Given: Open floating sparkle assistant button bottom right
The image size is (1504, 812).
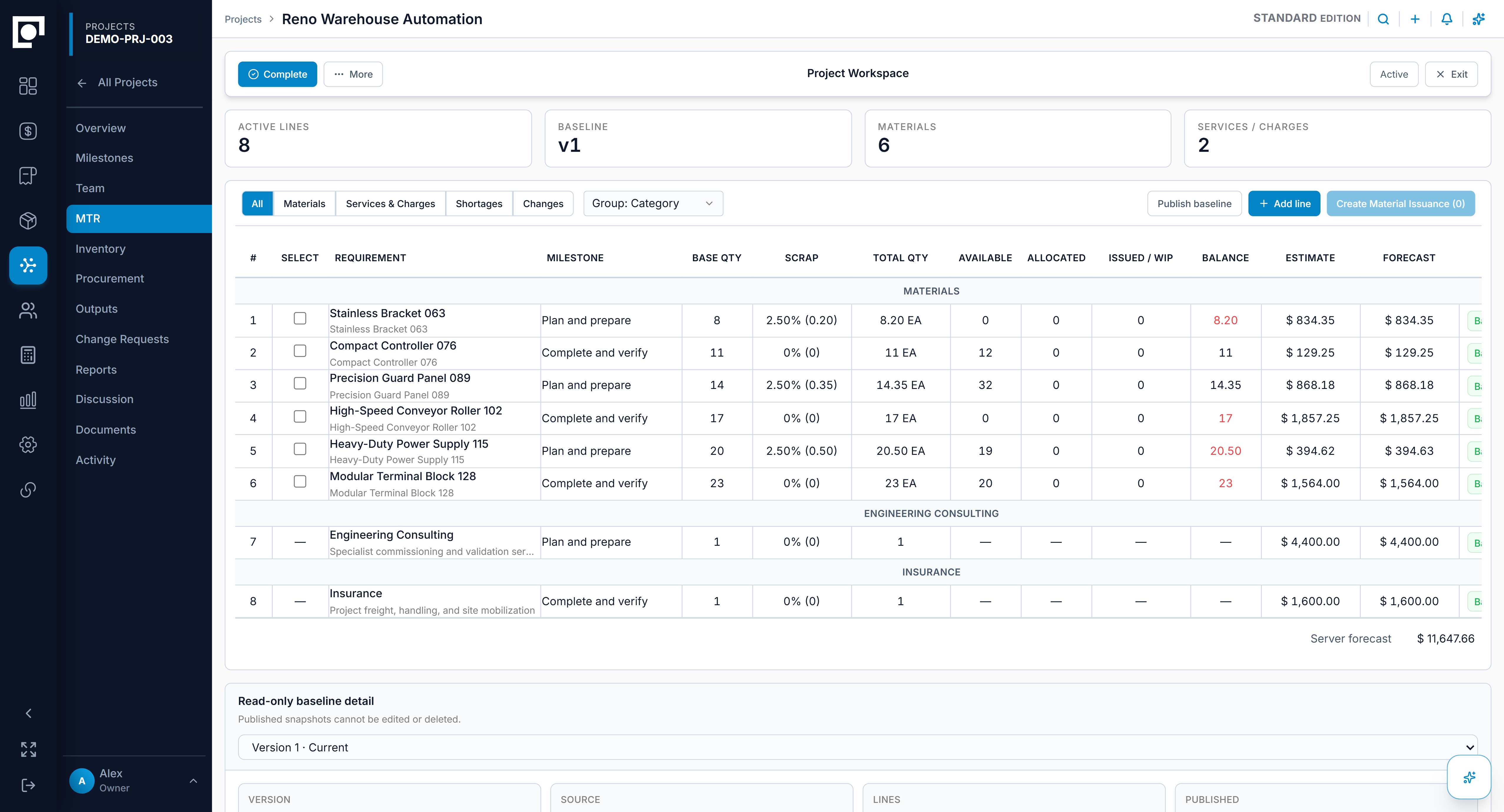Looking at the screenshot, I should [1469, 777].
